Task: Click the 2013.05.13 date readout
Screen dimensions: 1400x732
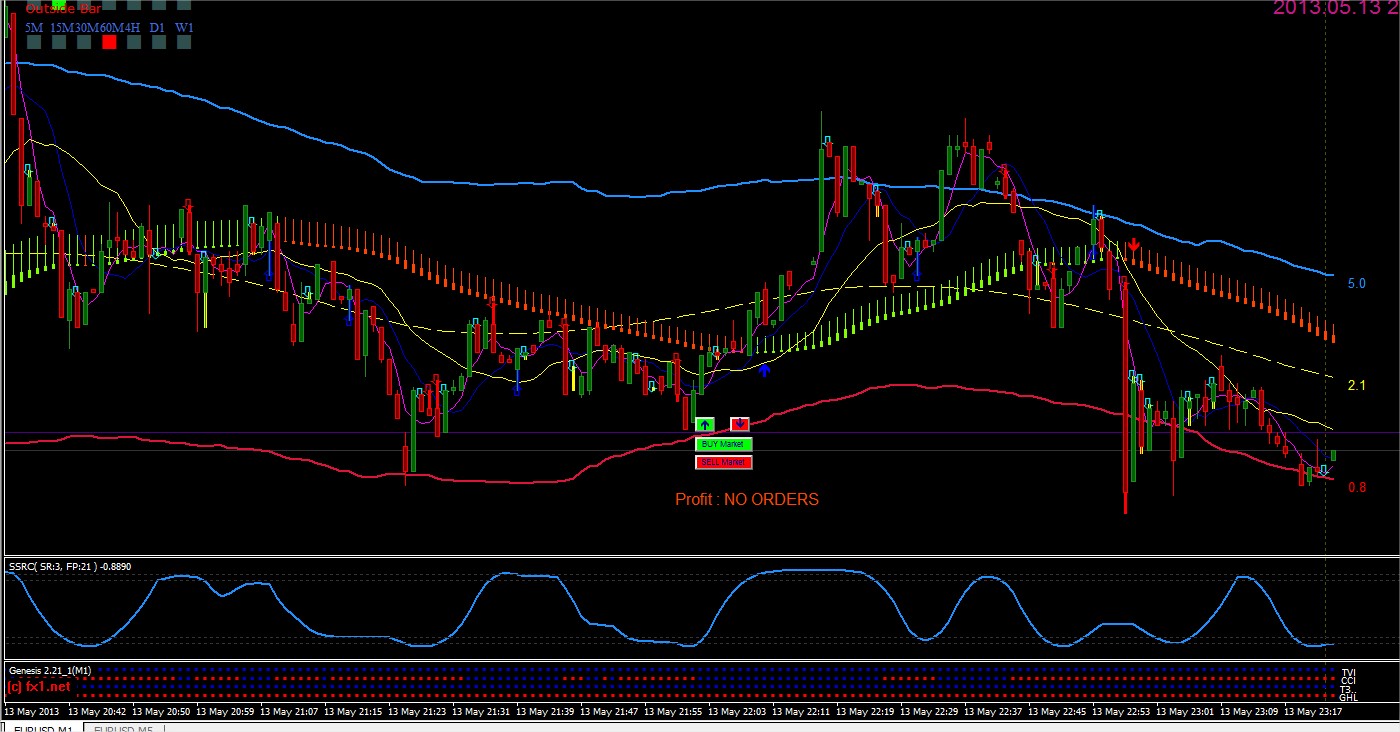Action: pos(1336,8)
